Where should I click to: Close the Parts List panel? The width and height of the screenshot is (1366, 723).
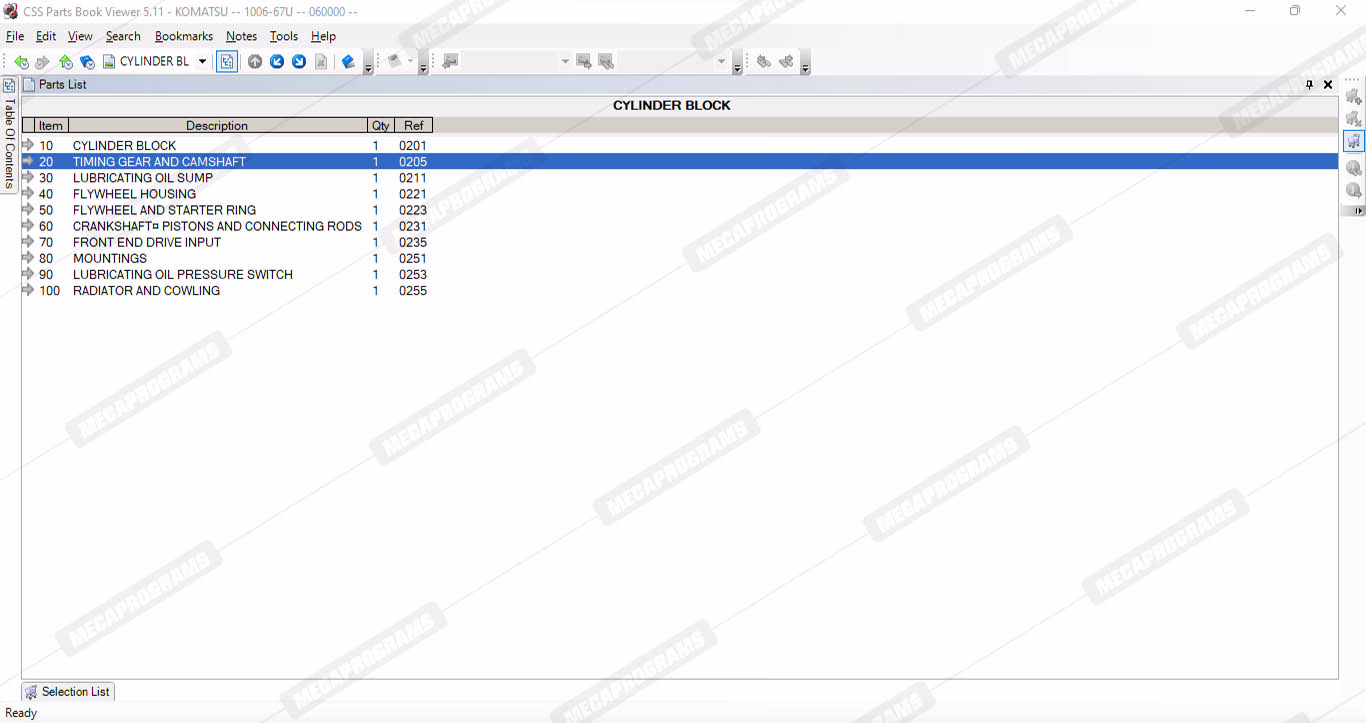coord(1328,85)
